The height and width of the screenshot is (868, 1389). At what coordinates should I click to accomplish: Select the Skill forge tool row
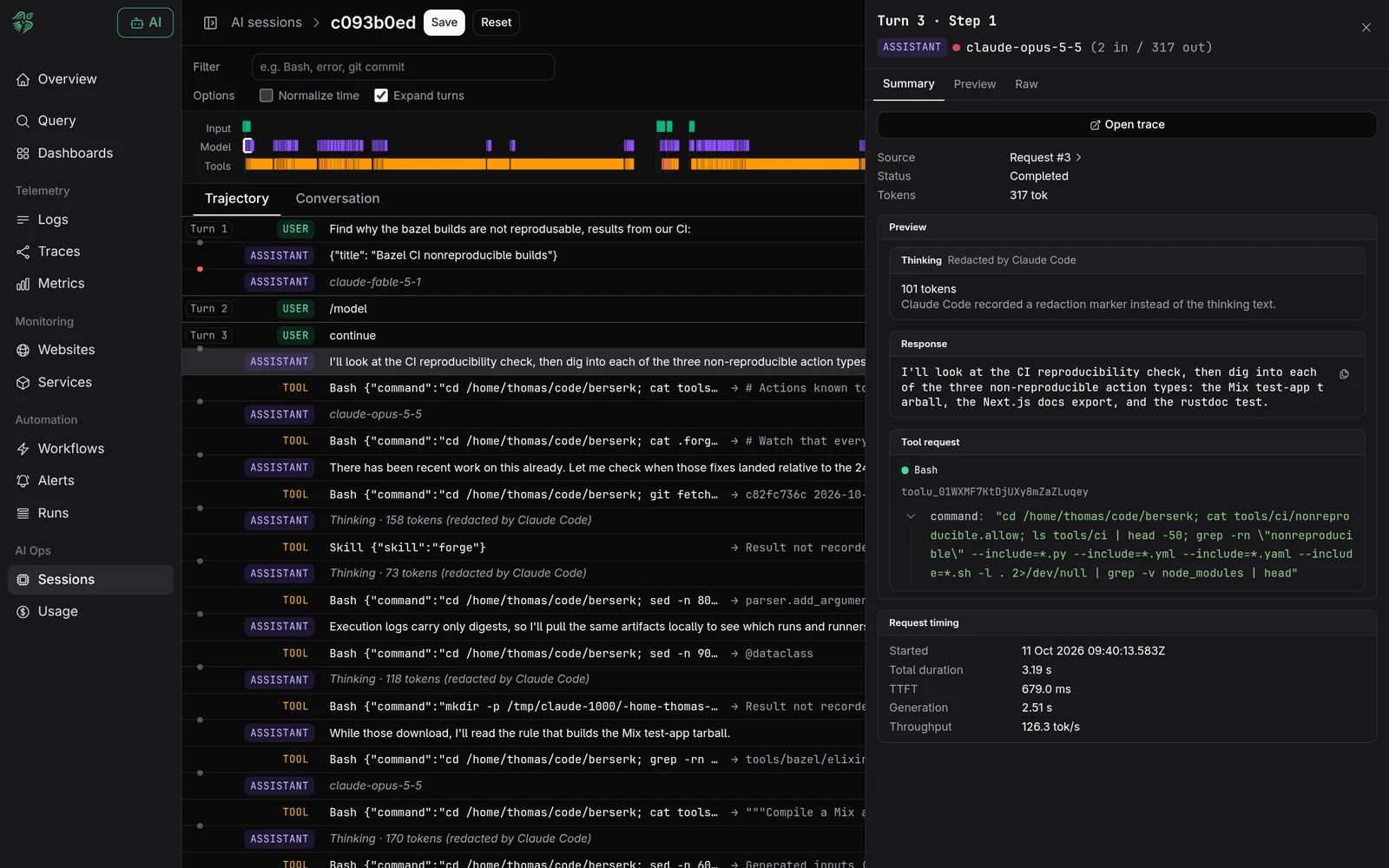coord(523,548)
